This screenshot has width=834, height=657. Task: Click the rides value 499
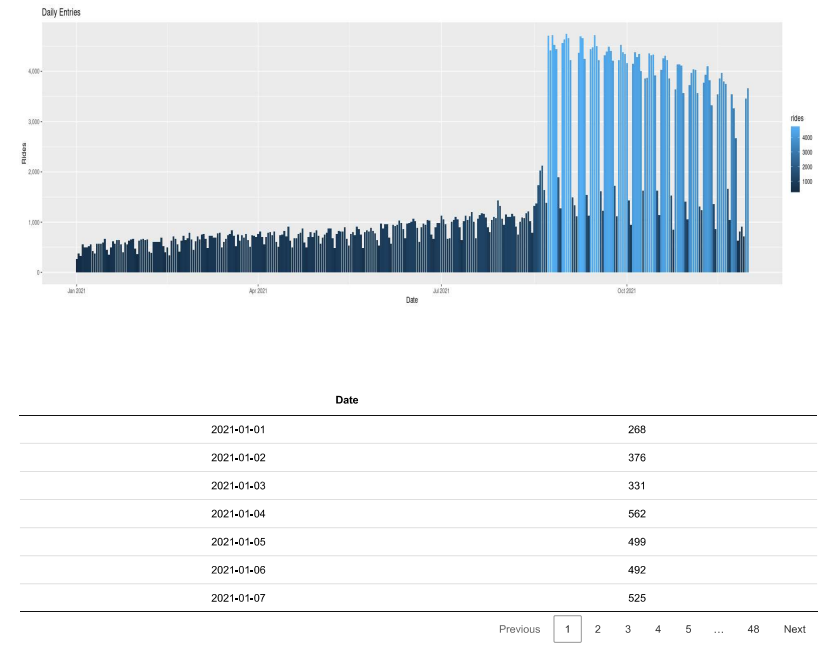637,542
